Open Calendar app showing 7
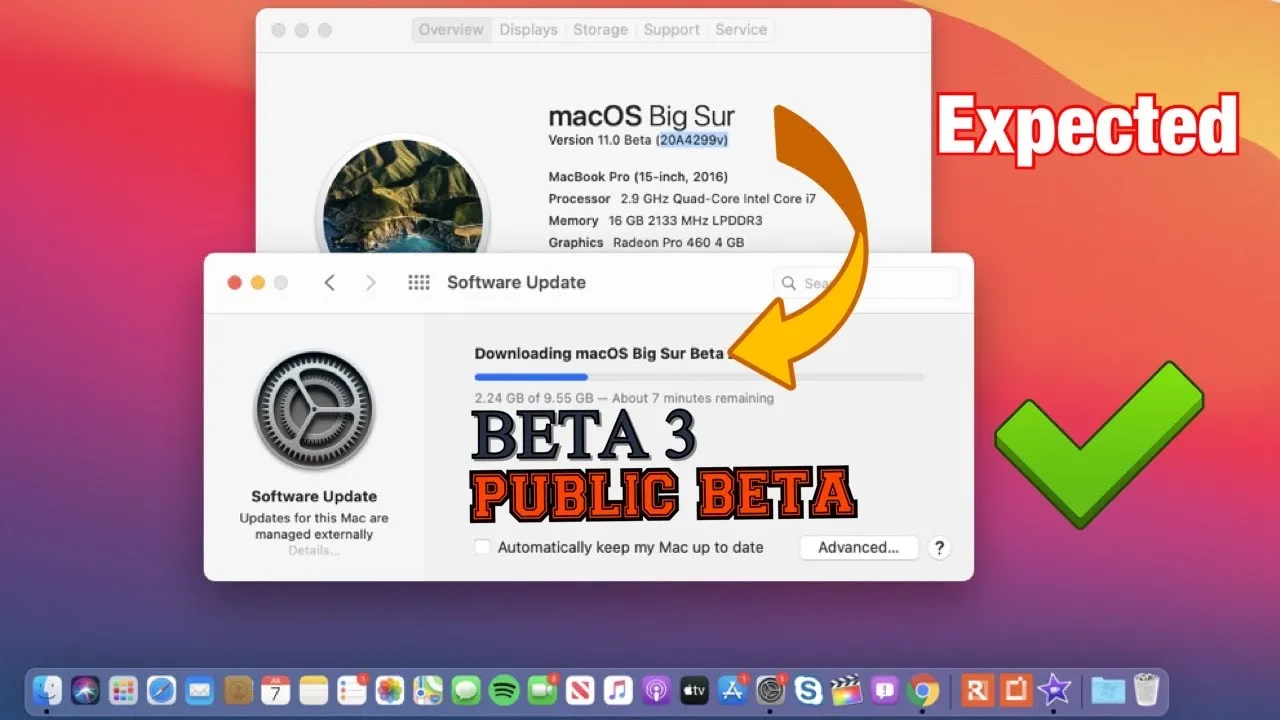 pos(275,690)
